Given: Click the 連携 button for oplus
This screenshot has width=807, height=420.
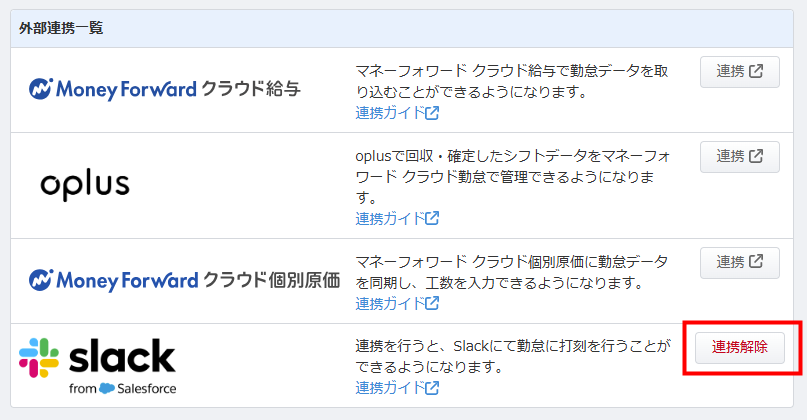Looking at the screenshot, I should pyautogui.click(x=740, y=156).
